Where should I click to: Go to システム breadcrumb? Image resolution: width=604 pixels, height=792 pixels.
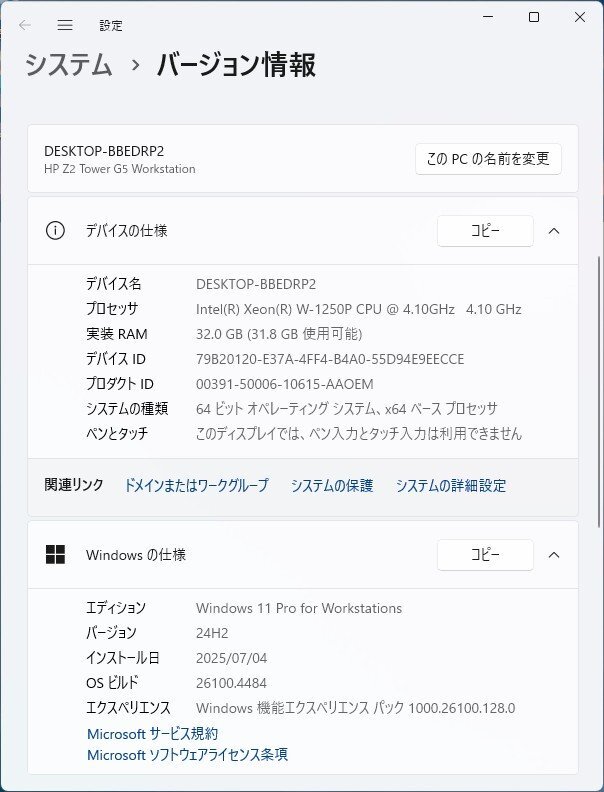69,65
